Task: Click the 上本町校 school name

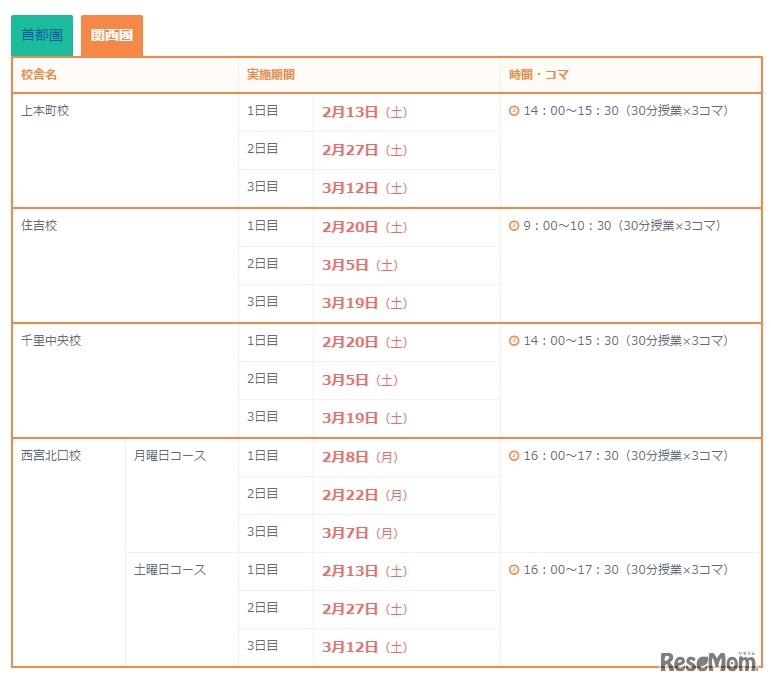Action: 45,111
